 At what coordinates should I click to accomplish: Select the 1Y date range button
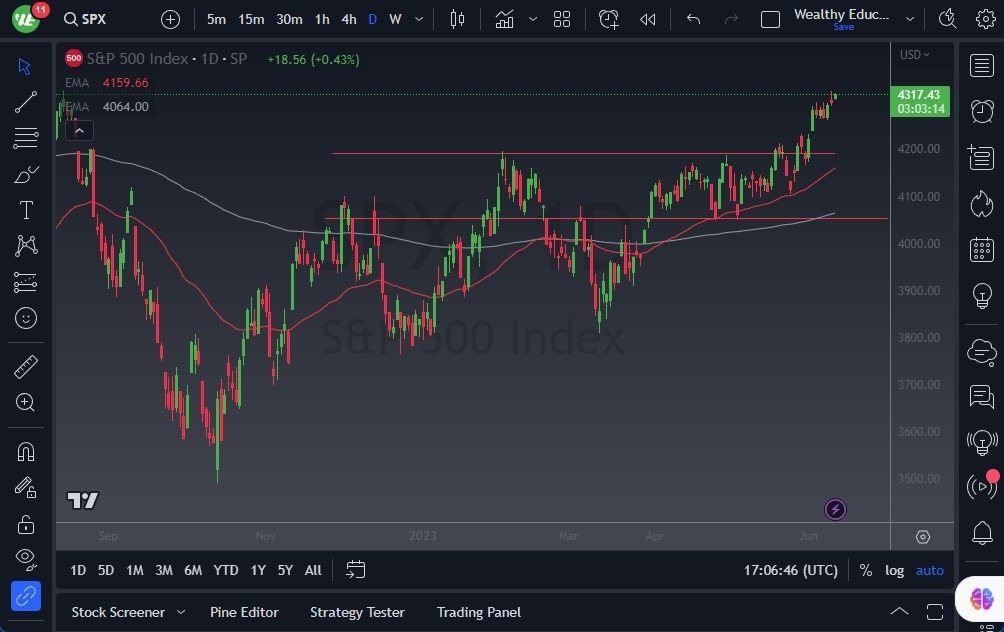[x=257, y=570]
